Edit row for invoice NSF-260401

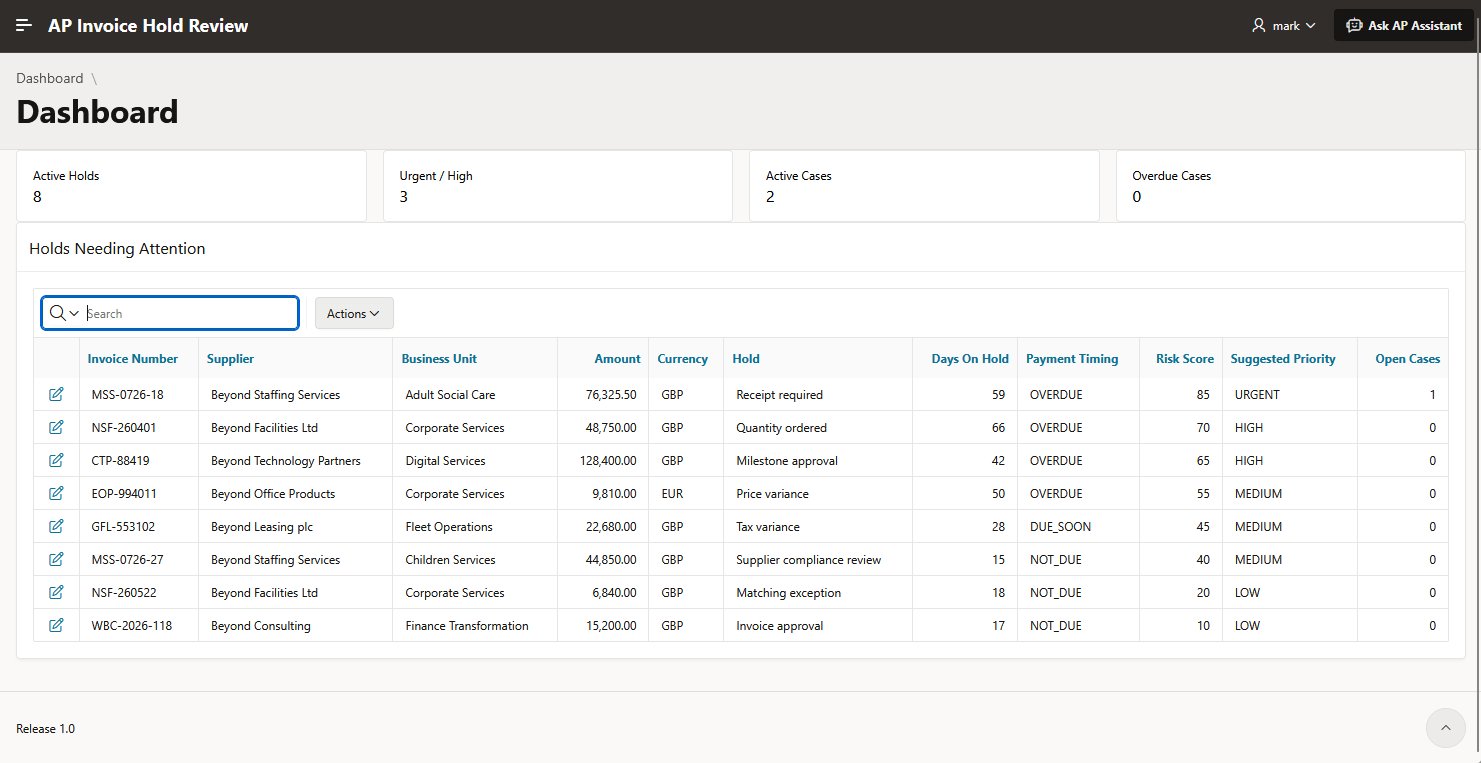coord(56,427)
